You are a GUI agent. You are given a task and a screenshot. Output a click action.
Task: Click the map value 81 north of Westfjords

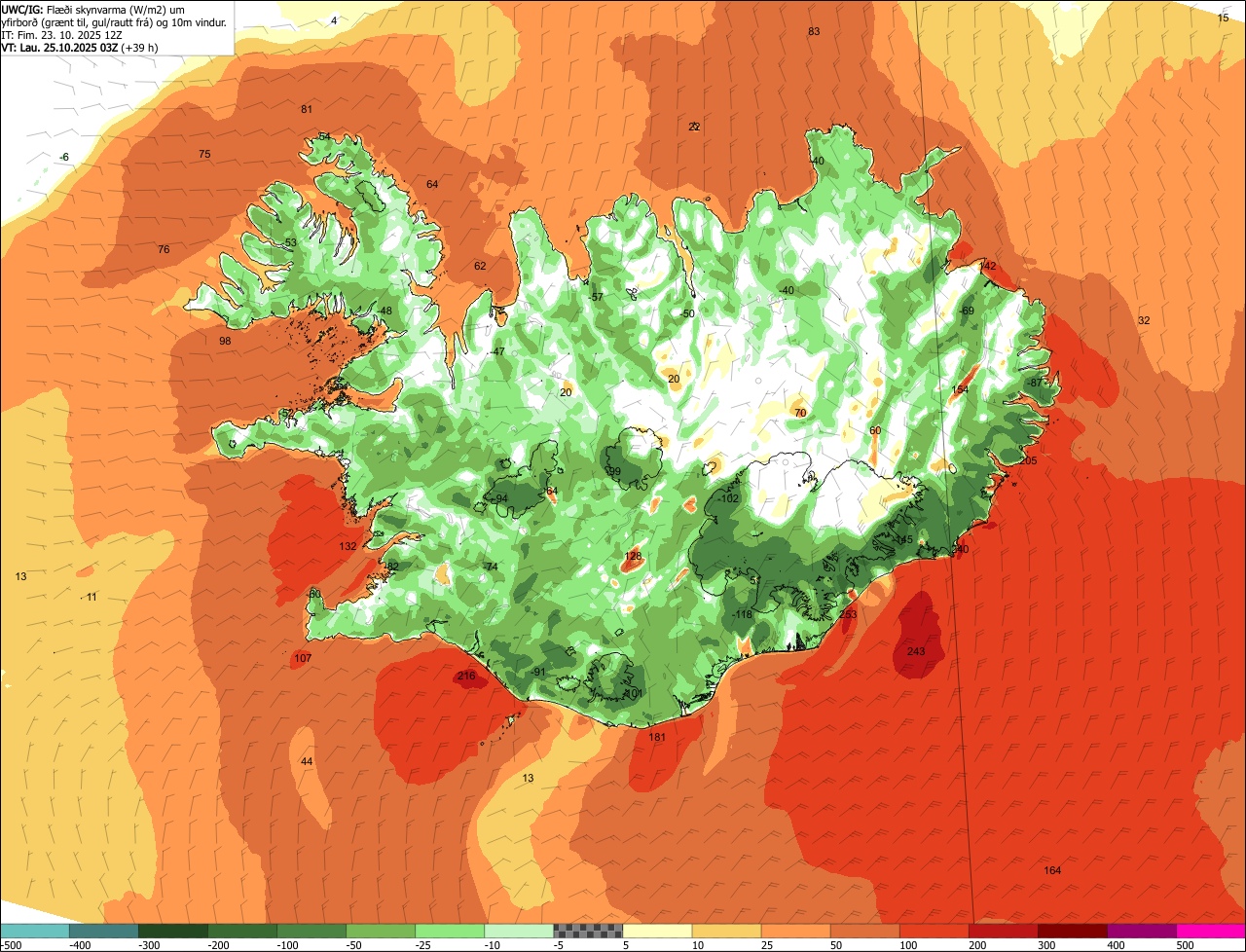tap(307, 109)
